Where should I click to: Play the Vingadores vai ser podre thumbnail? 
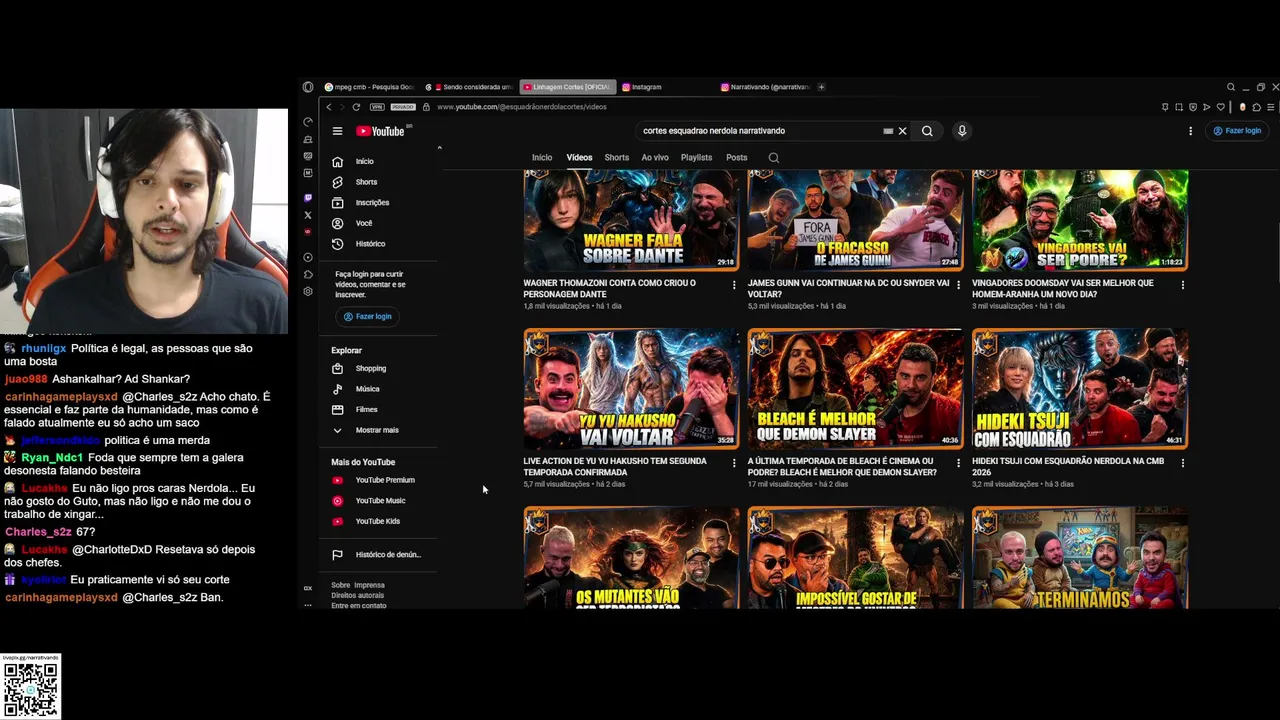pos(1080,220)
